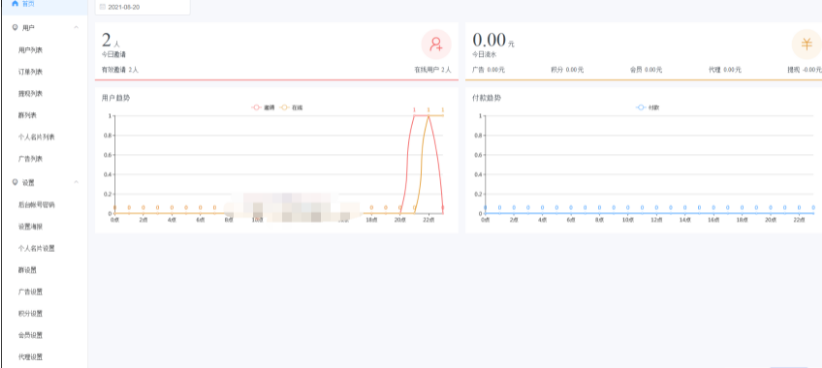Toggle the 付款 series in chart legend
822x368 pixels.
pyautogui.click(x=648, y=107)
